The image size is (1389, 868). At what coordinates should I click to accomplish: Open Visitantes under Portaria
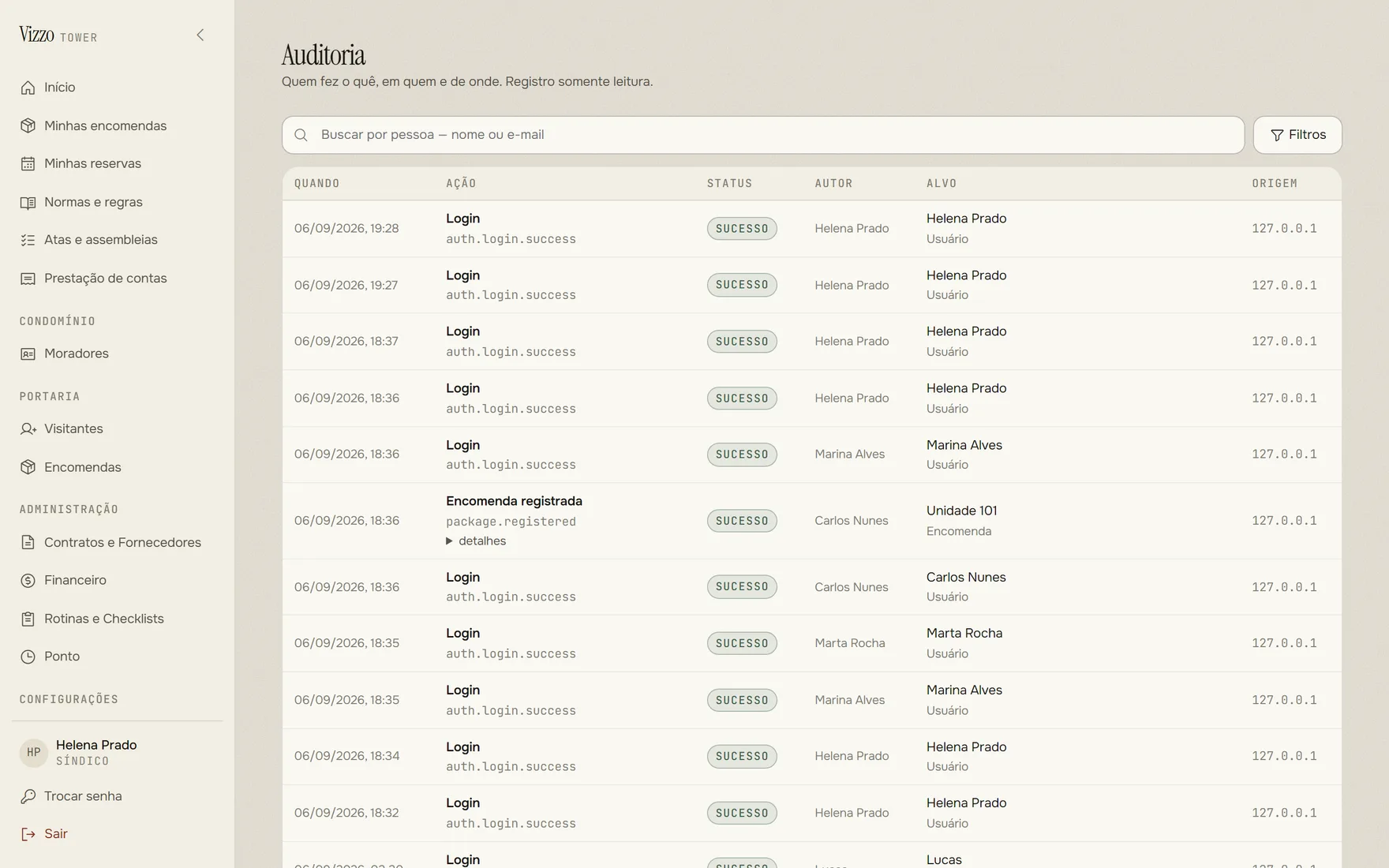[73, 428]
